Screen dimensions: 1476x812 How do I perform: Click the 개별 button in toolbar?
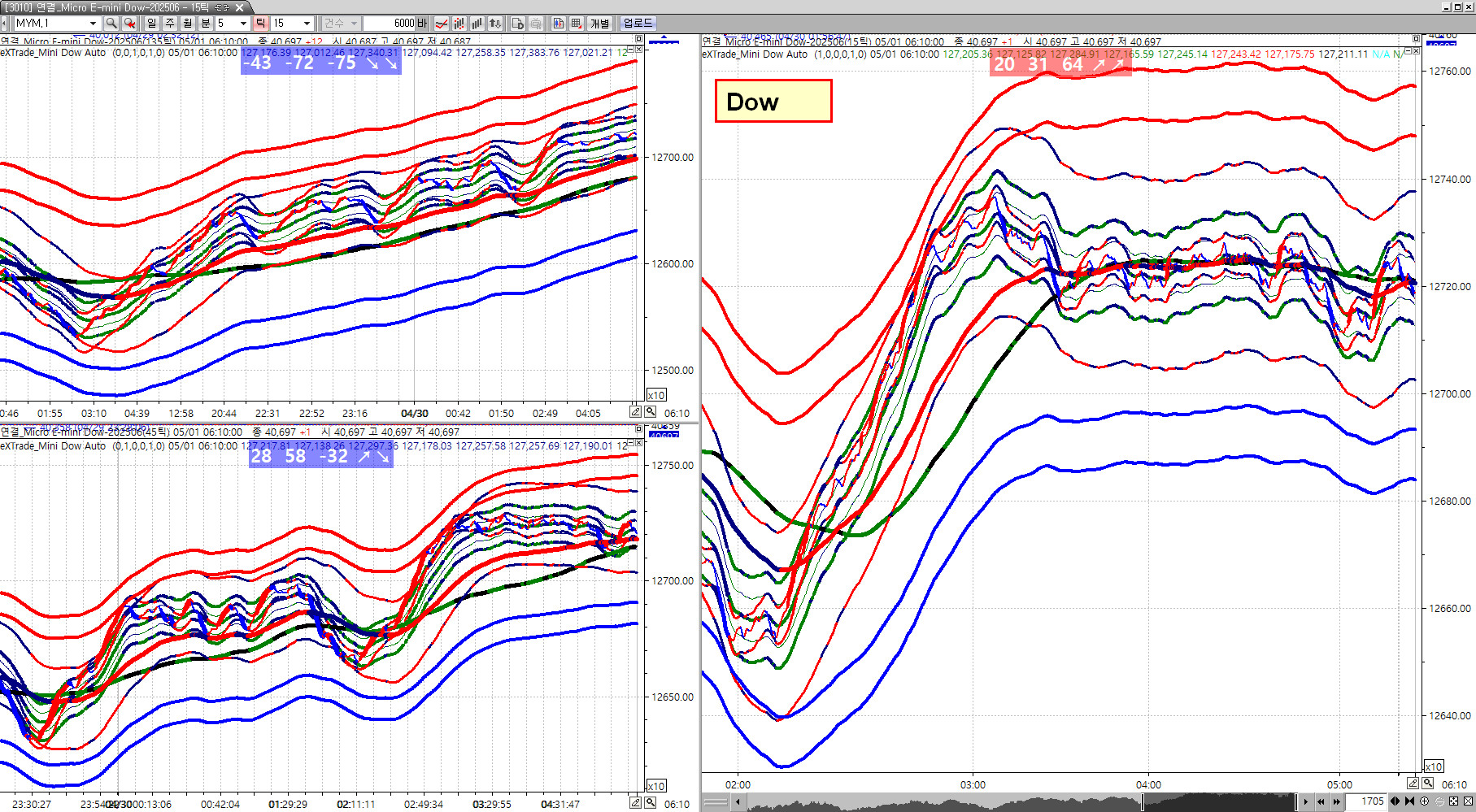click(599, 24)
